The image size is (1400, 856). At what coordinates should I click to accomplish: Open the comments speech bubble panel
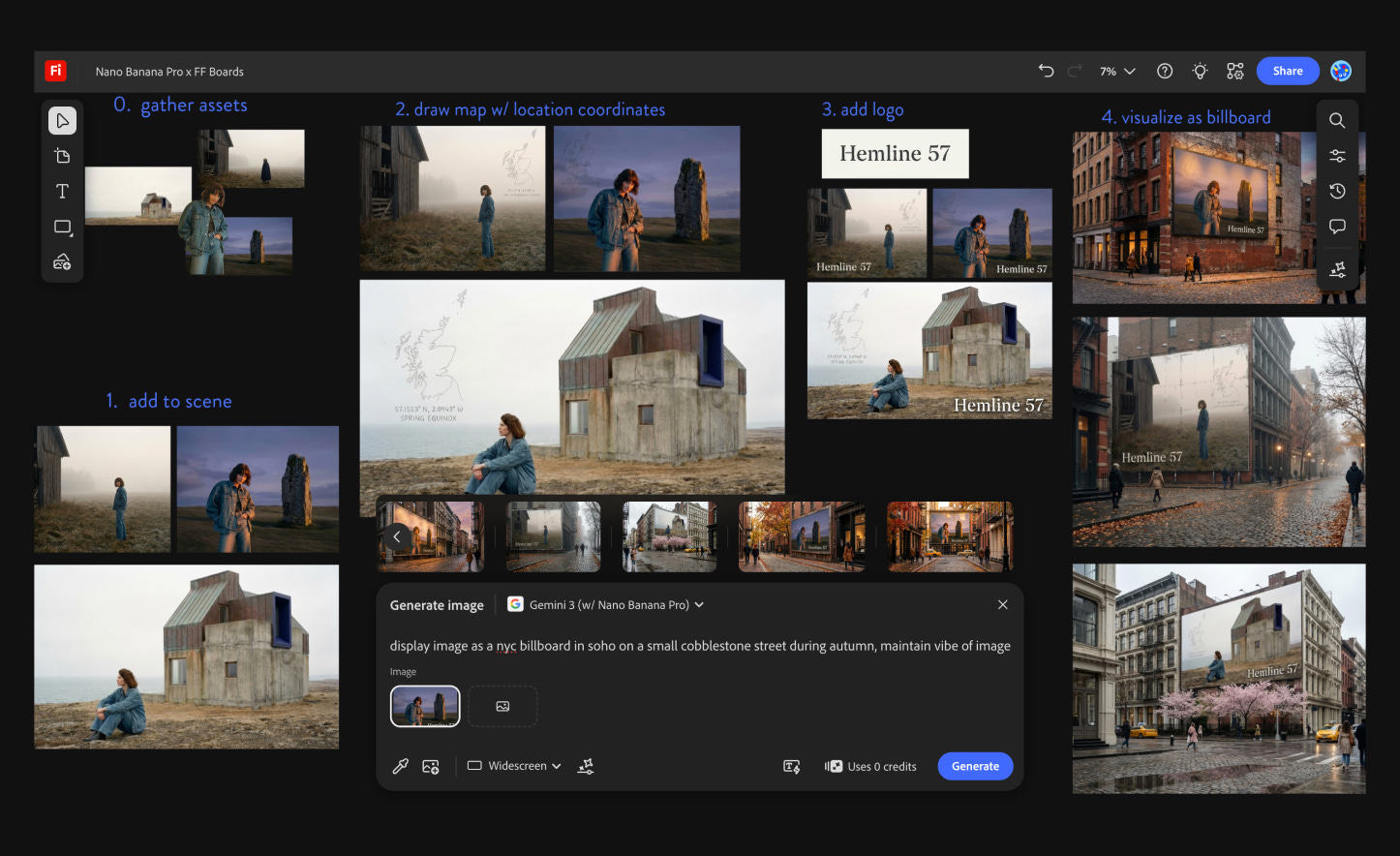(x=1337, y=227)
